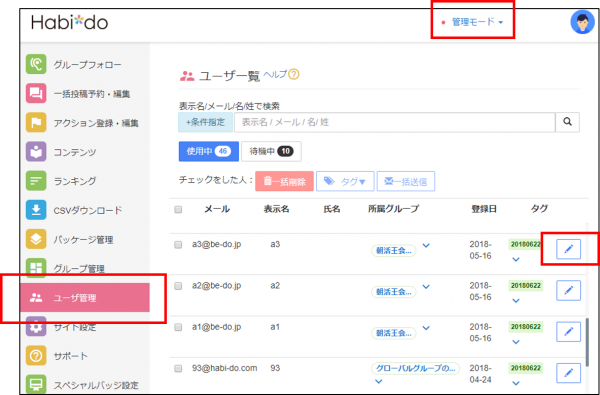Click the ユーザ管理 people icon
The image size is (600, 395).
click(36, 297)
